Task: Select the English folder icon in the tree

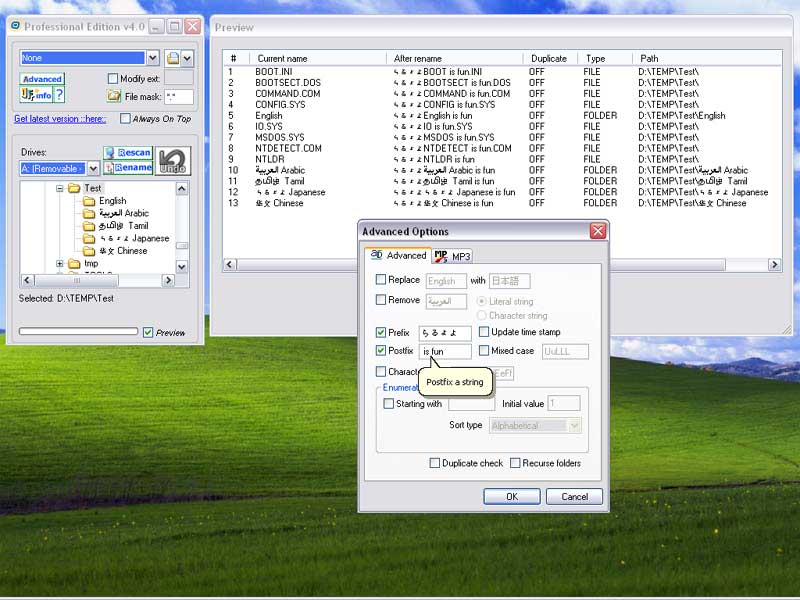Action: click(x=89, y=201)
